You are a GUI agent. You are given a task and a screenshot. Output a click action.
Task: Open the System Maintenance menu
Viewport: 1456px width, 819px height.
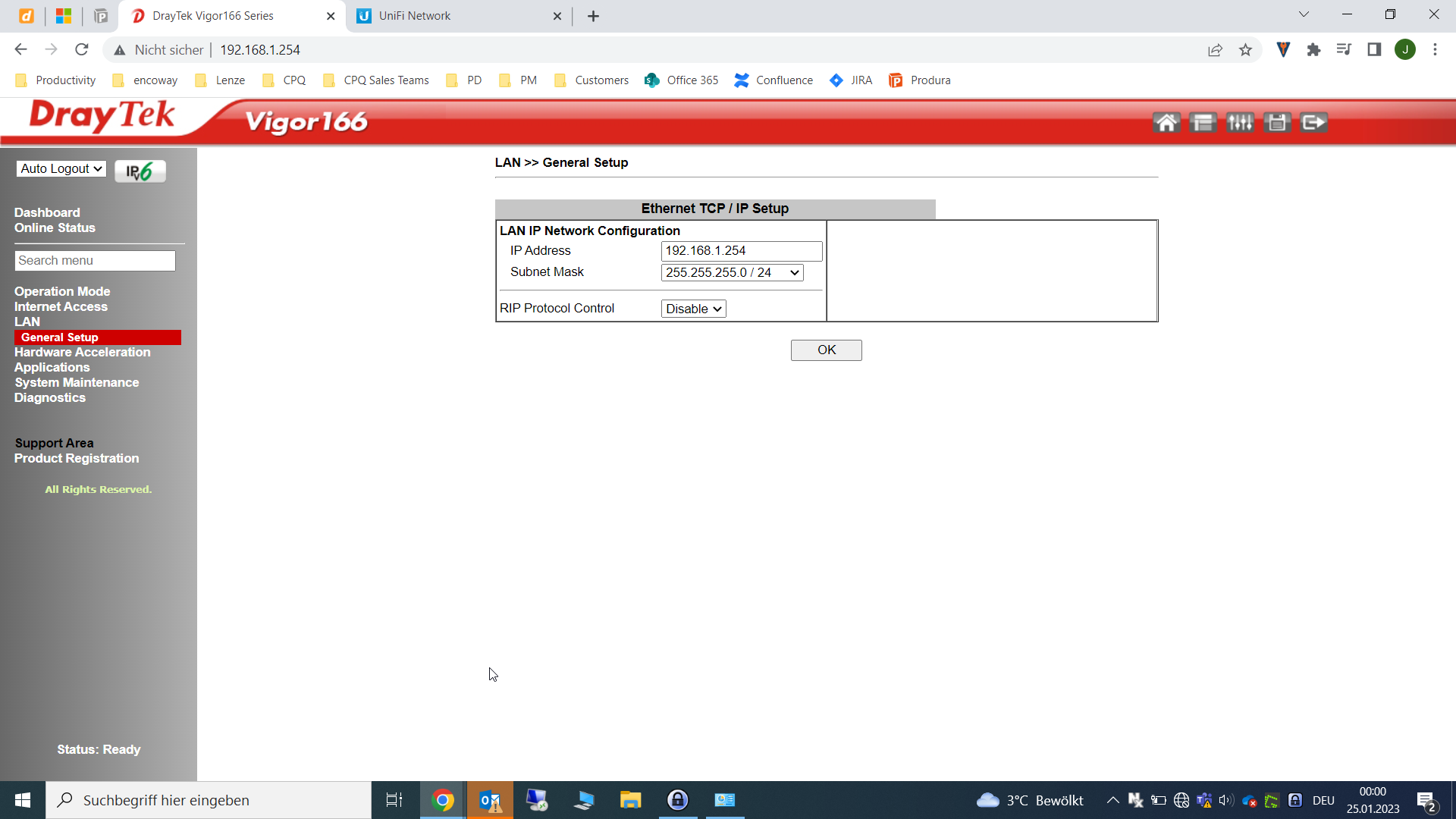(x=77, y=382)
